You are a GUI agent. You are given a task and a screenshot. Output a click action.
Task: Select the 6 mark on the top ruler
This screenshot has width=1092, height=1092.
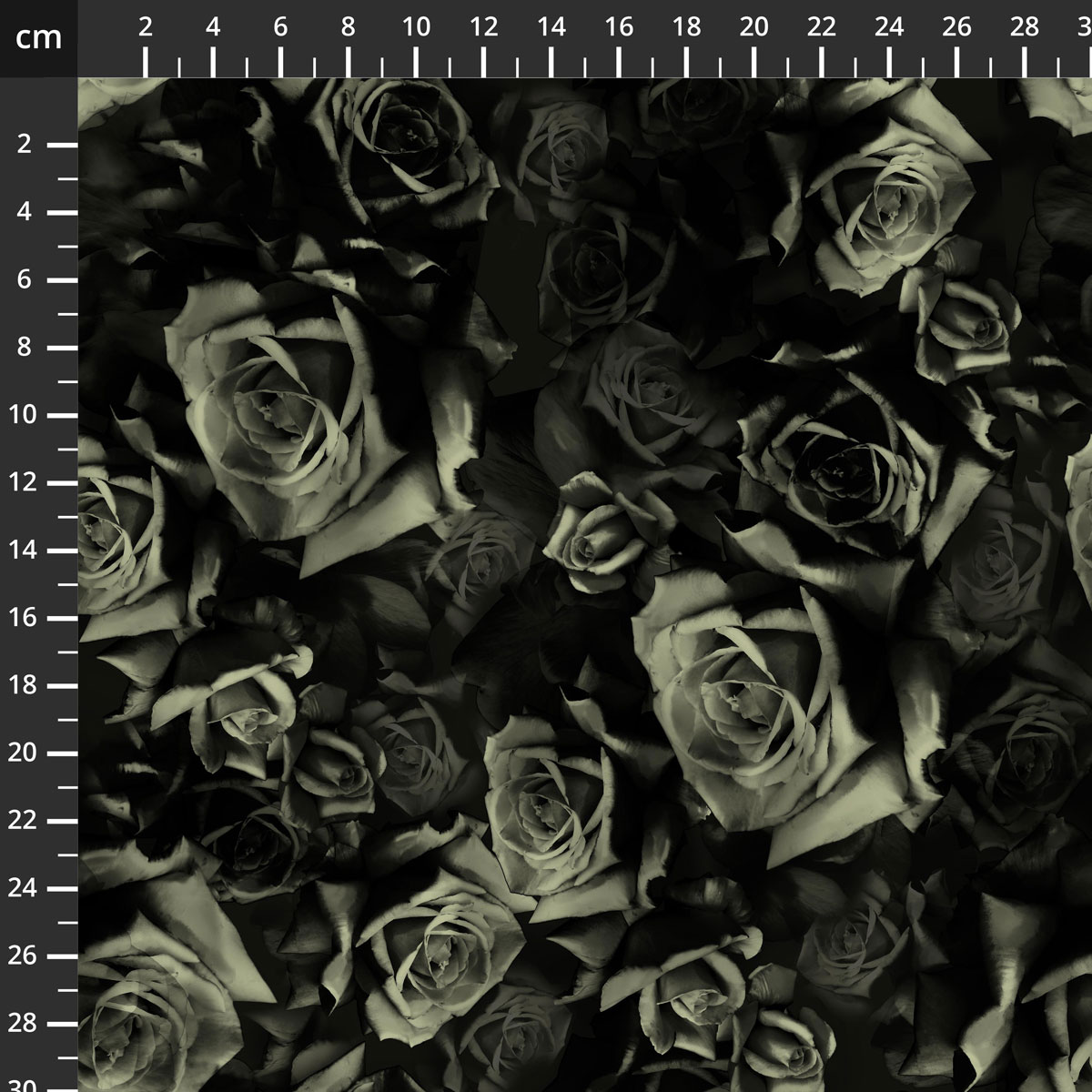pyautogui.click(x=280, y=28)
